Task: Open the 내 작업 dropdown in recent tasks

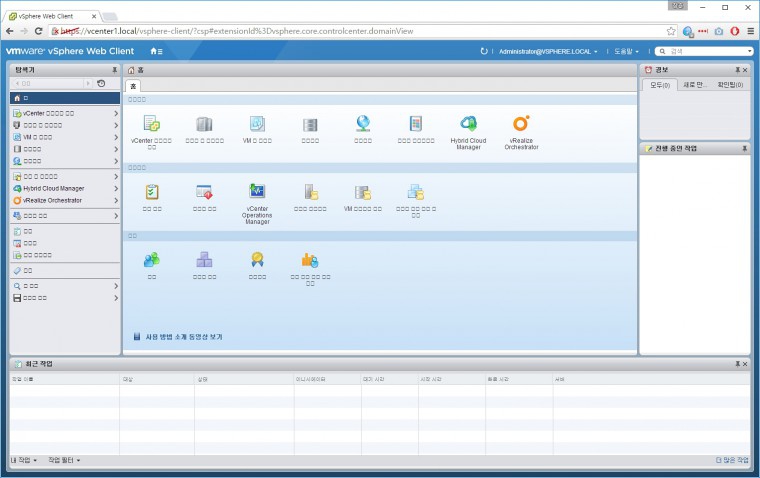Action: 24,460
